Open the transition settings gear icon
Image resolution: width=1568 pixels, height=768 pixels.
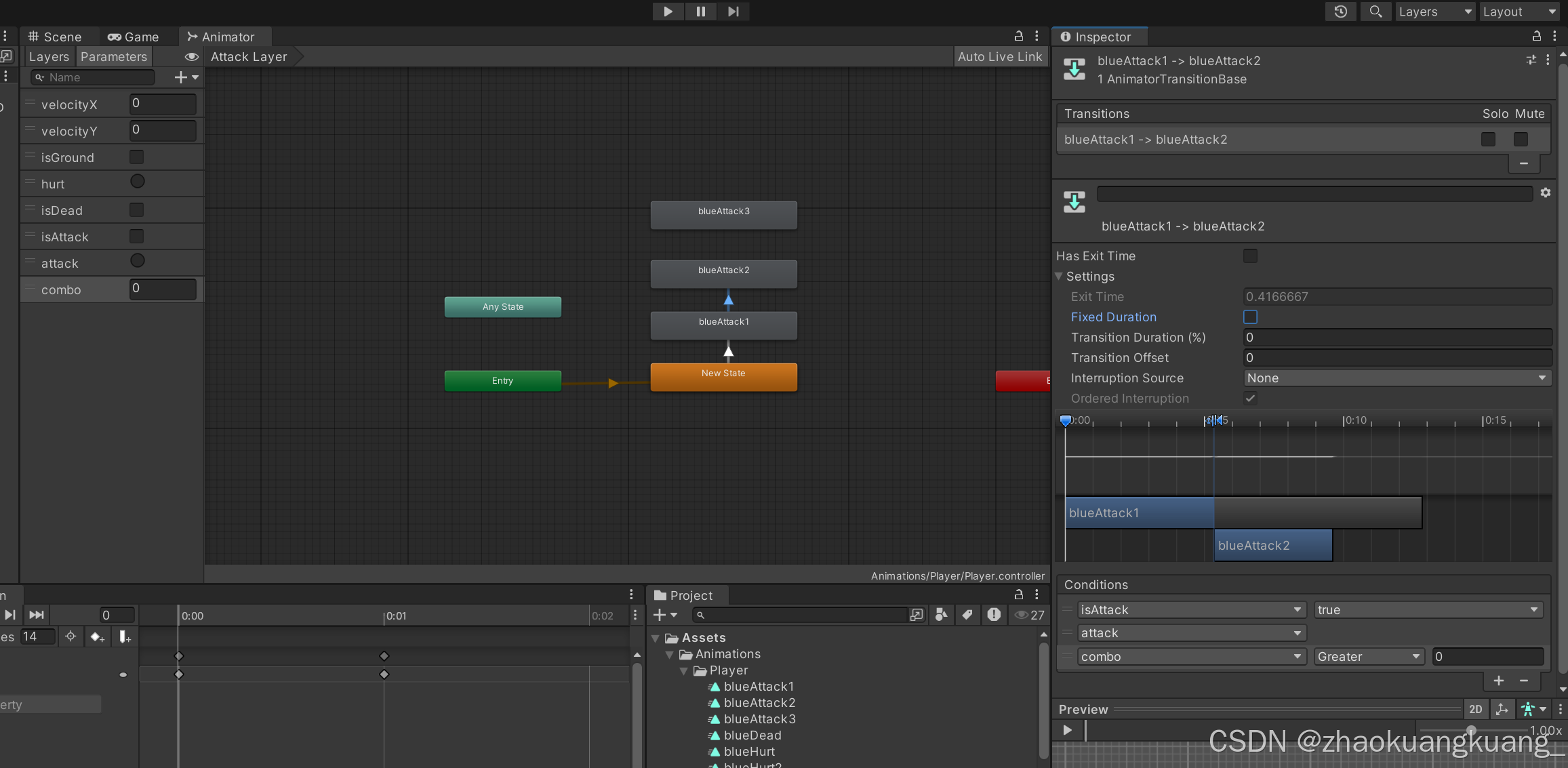pyautogui.click(x=1545, y=193)
